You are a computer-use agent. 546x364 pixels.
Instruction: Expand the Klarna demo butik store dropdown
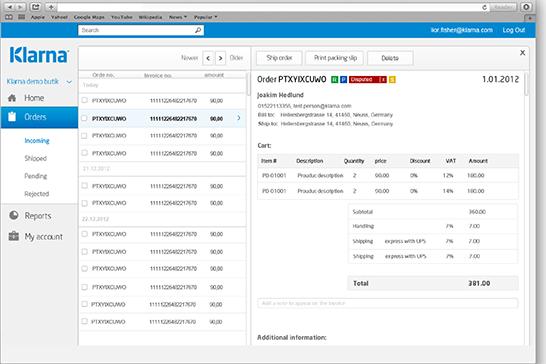[x=69, y=82]
